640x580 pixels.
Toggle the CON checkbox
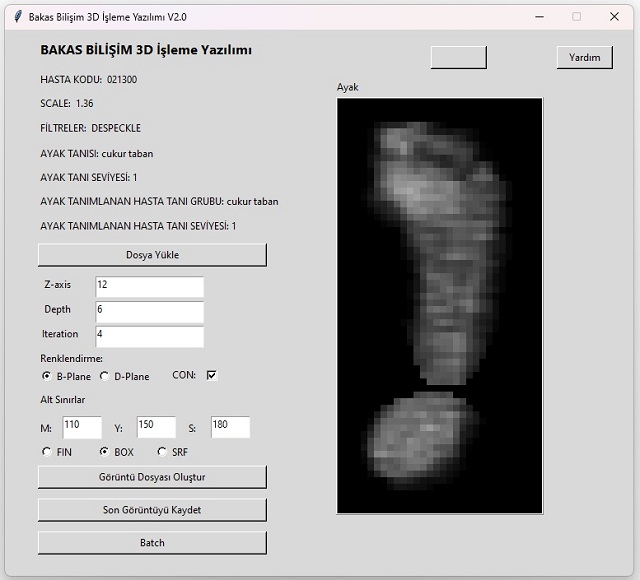[211, 375]
